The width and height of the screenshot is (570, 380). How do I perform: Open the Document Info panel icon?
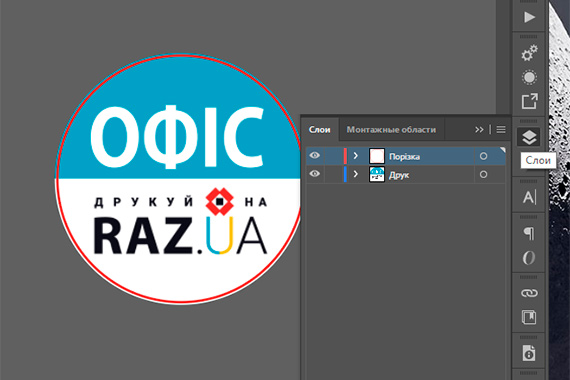(529, 353)
